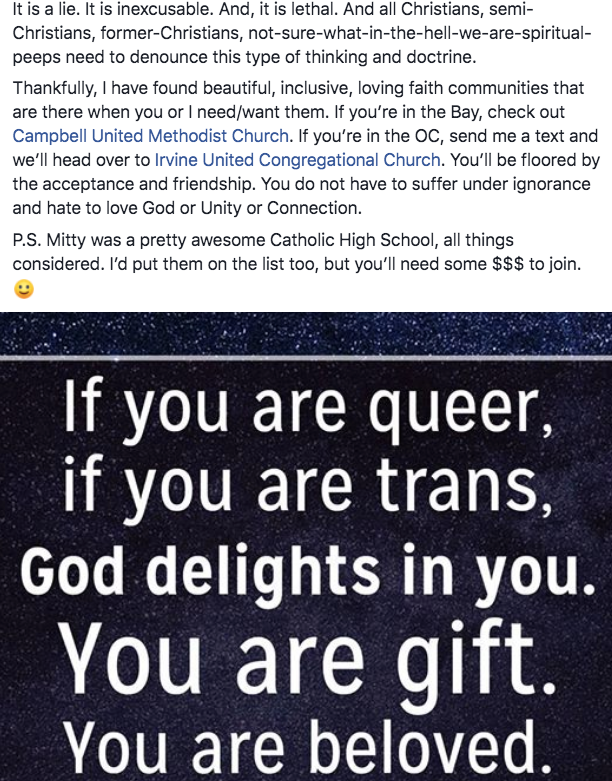612x781 pixels.
Task: Click the smiley face emoji
Action: tap(24, 290)
